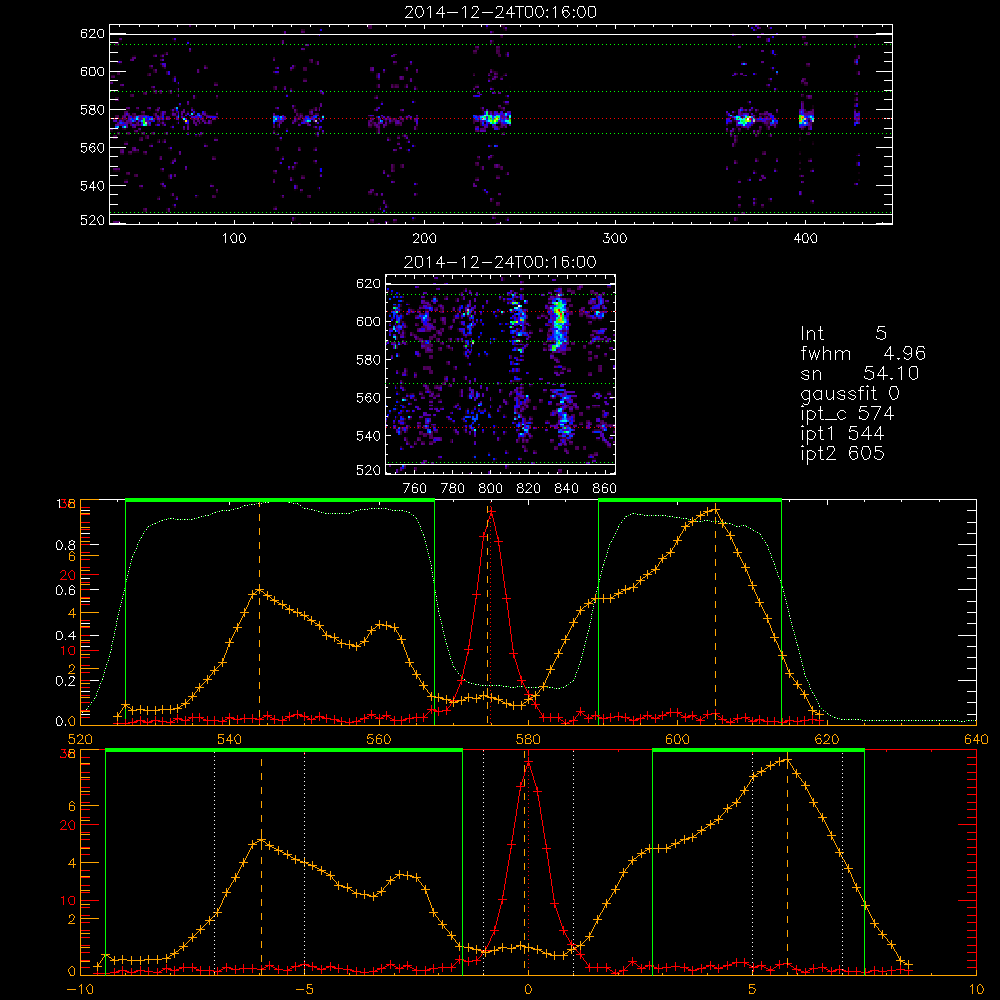Click the orange curve's highest peak in the bottom plot
Viewport: 1000px width, 1000px height.
tap(788, 759)
